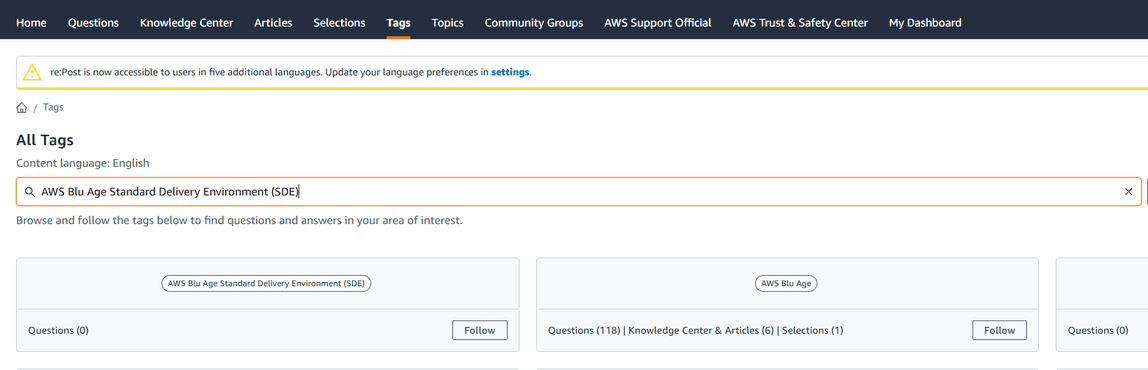This screenshot has height=370, width=1148.
Task: Open My Dashboard
Action: [925, 23]
